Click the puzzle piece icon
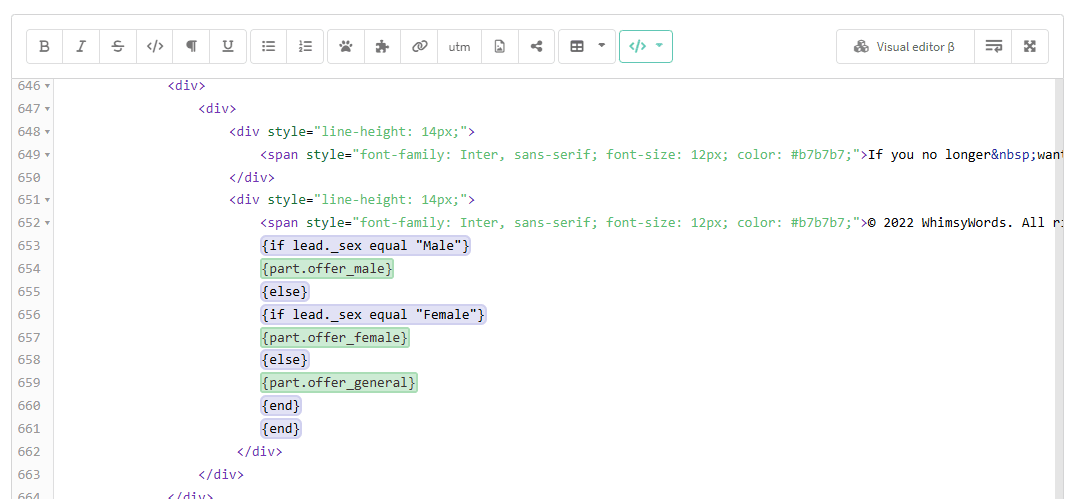Image resolution: width=1075 pixels, height=499 pixels. pos(383,47)
